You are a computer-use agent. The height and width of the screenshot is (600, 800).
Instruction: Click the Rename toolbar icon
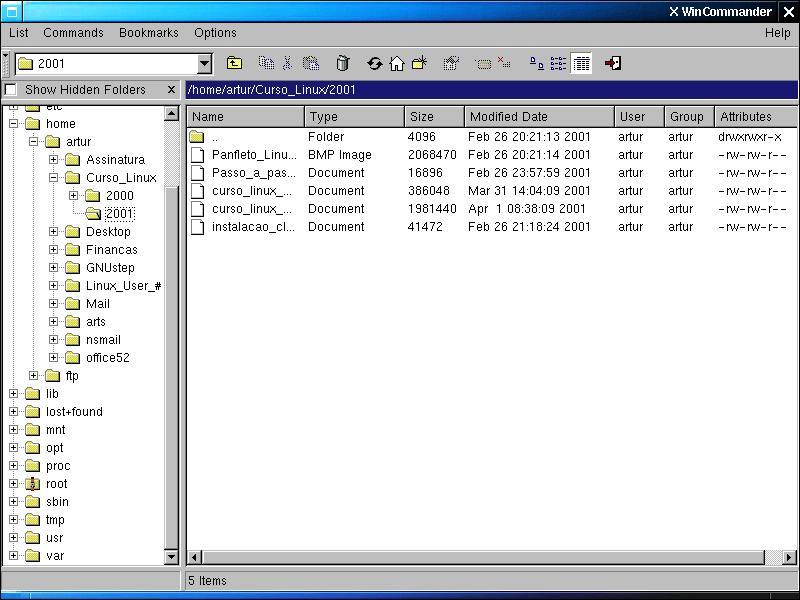coord(483,64)
